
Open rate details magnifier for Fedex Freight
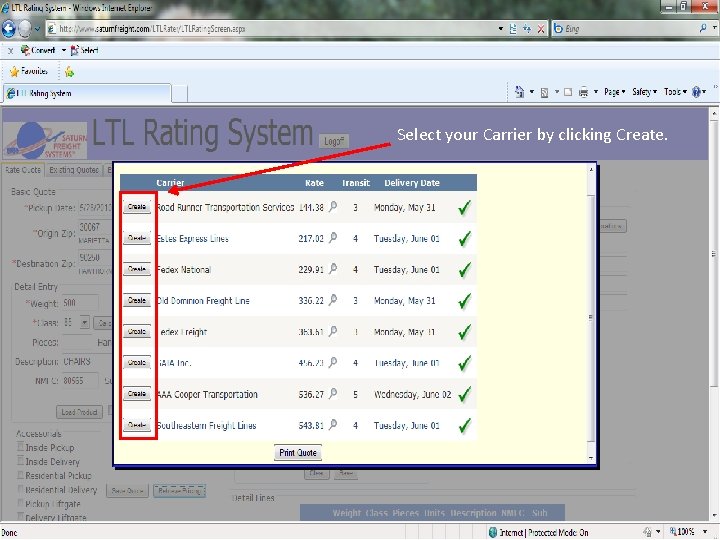pyautogui.click(x=333, y=332)
